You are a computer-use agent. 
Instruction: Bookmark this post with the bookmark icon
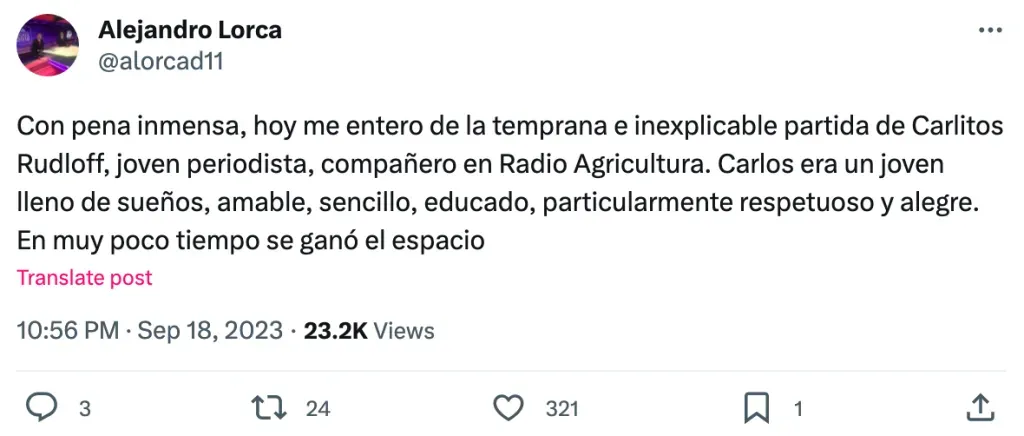coord(756,407)
